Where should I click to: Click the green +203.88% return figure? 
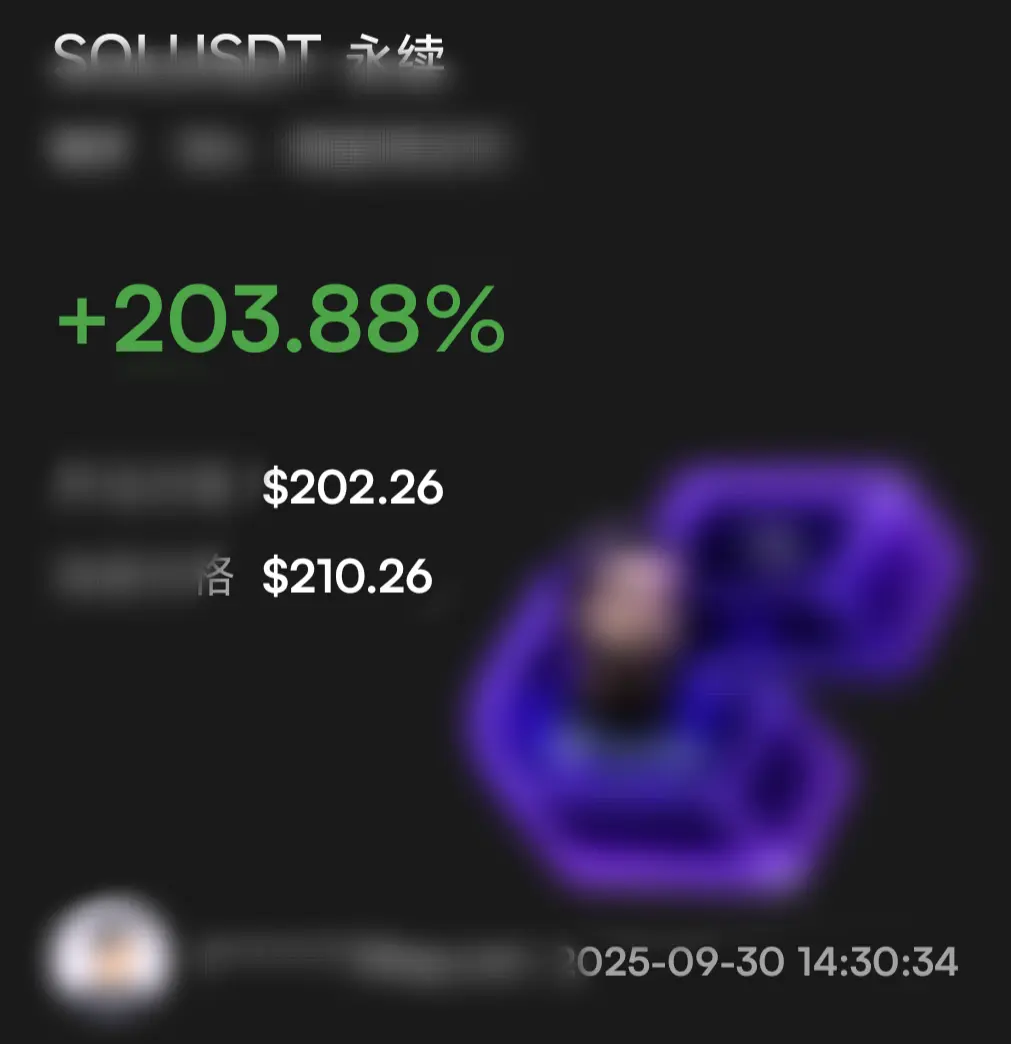[281, 319]
